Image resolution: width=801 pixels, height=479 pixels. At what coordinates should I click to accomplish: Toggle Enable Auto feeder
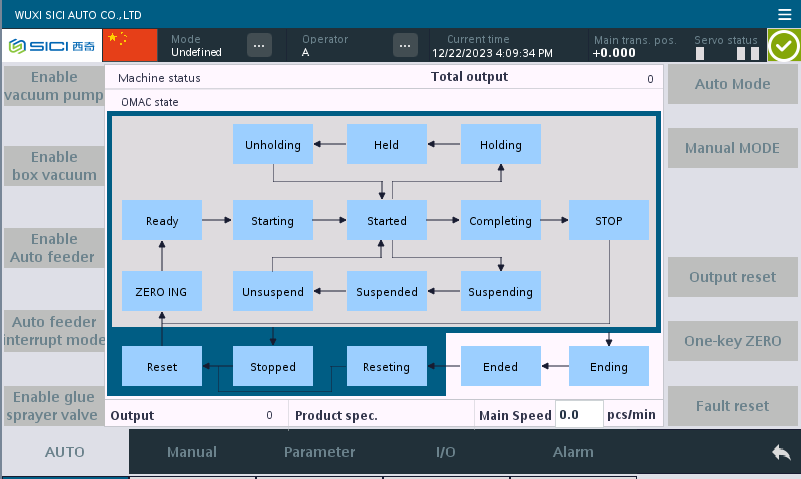53,248
